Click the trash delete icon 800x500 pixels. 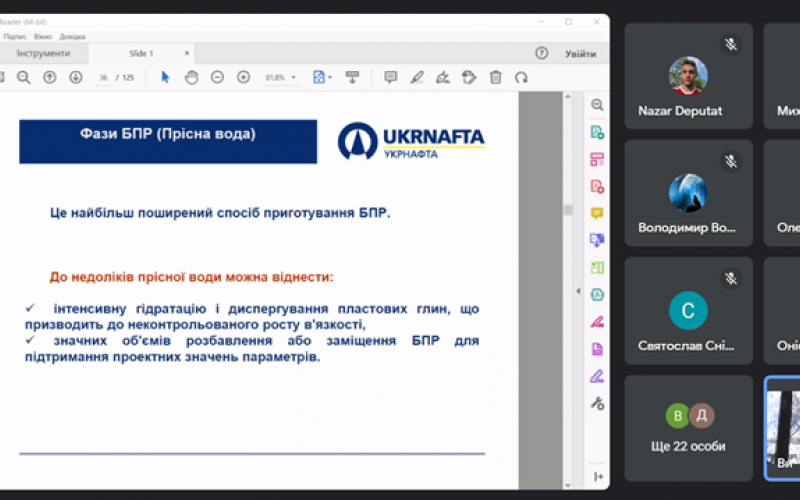point(495,78)
